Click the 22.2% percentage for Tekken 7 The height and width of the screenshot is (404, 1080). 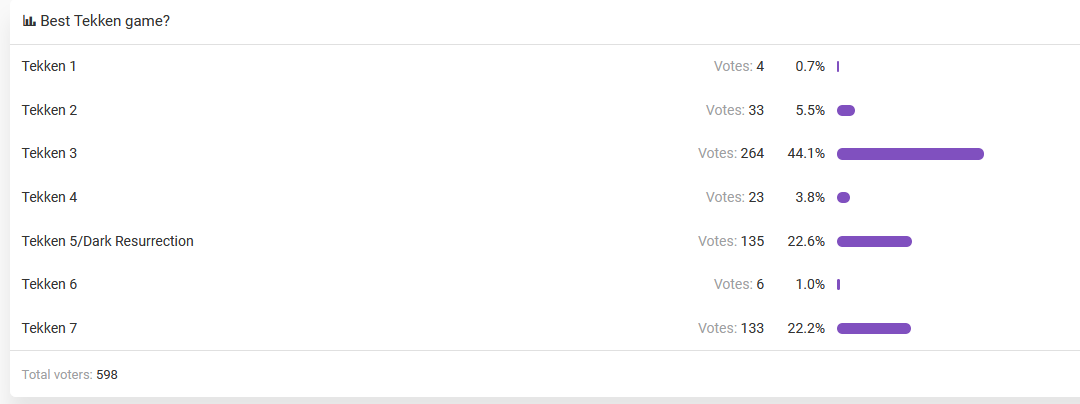806,328
